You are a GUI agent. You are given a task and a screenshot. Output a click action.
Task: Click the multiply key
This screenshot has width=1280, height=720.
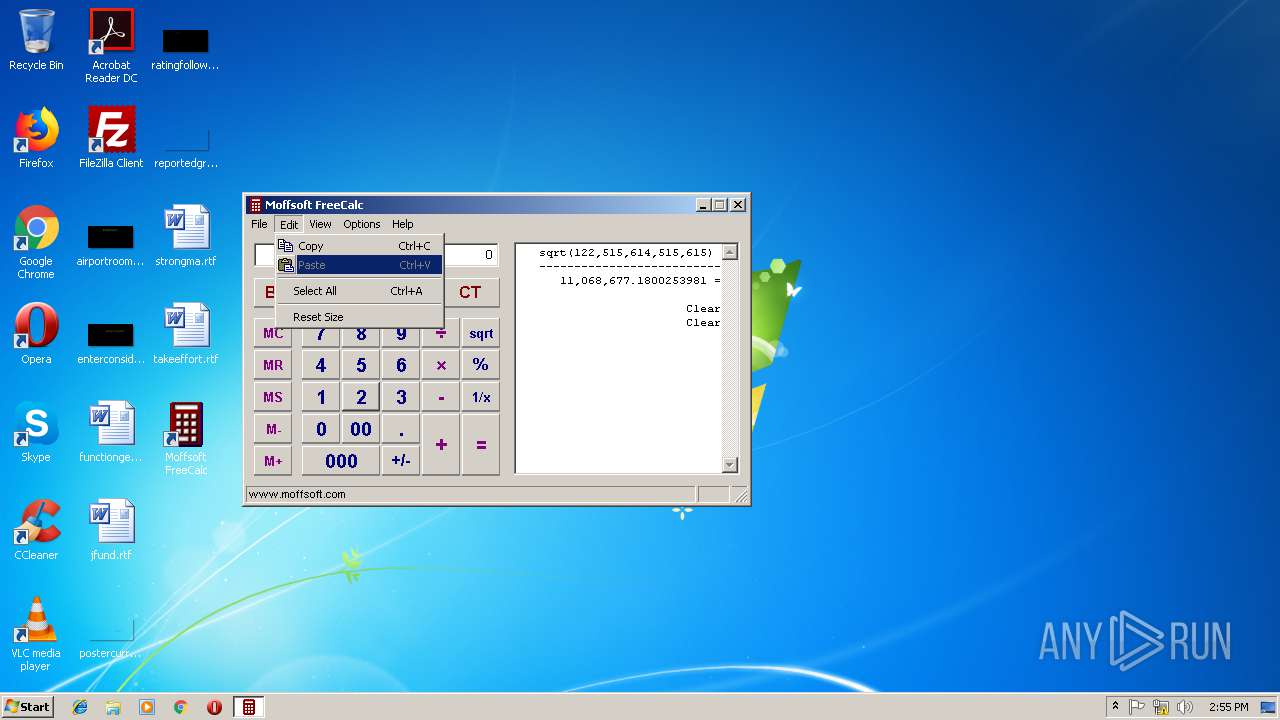[441, 365]
